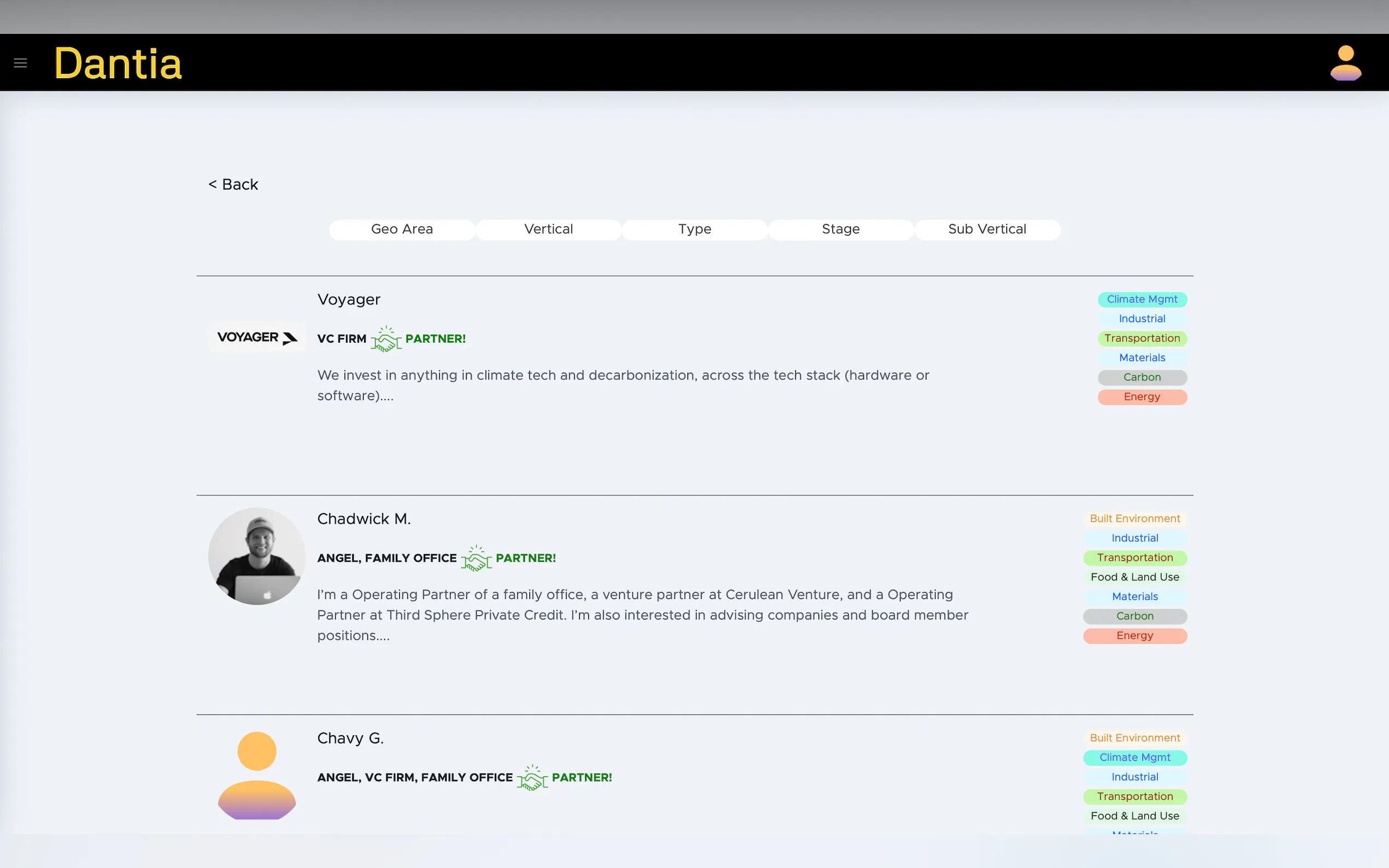
Task: Expand the Stage filter
Action: (841, 229)
